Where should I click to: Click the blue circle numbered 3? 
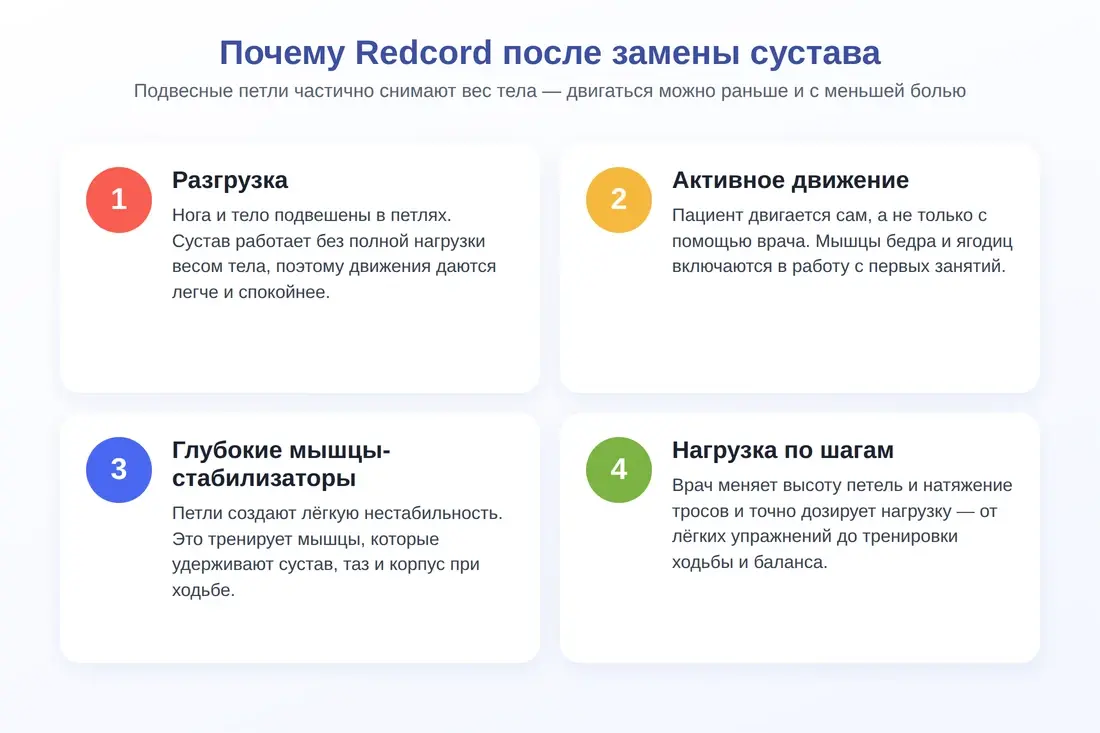click(x=119, y=470)
